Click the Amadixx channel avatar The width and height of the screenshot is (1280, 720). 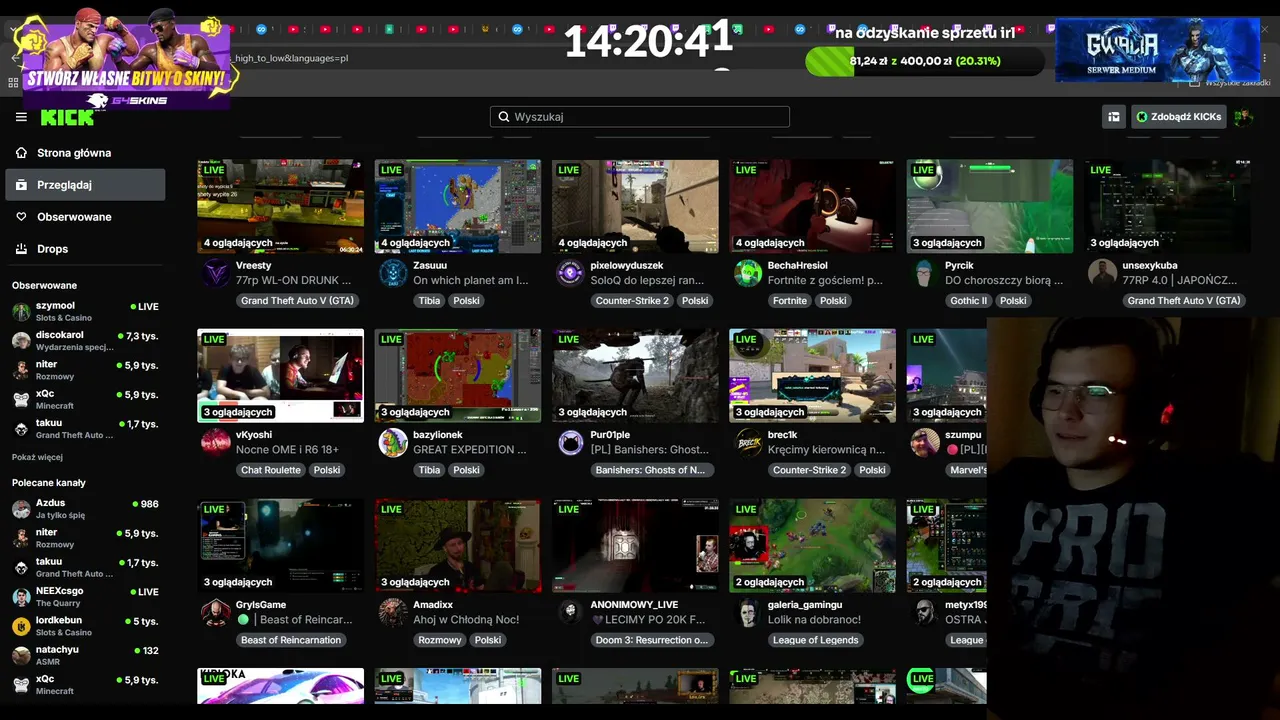coord(394,612)
